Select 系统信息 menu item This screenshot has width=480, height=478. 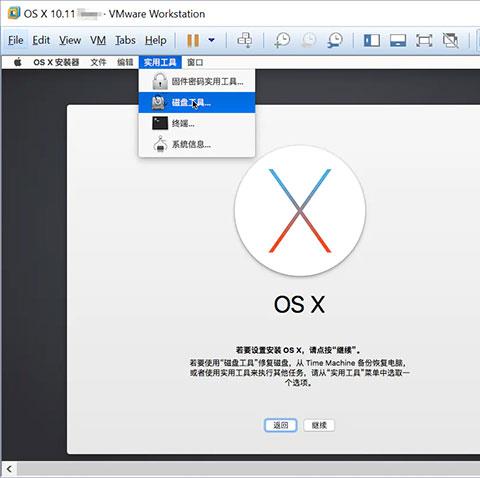197,144
